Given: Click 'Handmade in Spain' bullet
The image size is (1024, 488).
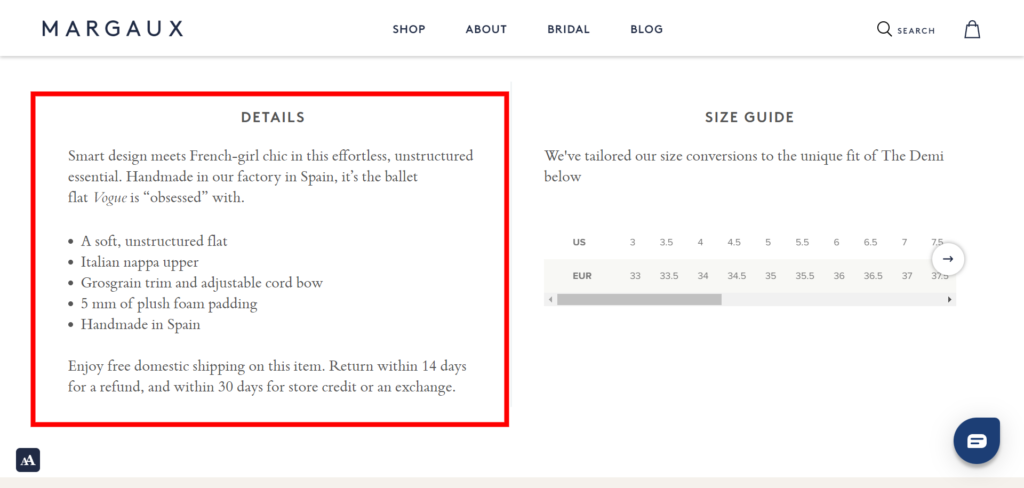Looking at the screenshot, I should [140, 325].
